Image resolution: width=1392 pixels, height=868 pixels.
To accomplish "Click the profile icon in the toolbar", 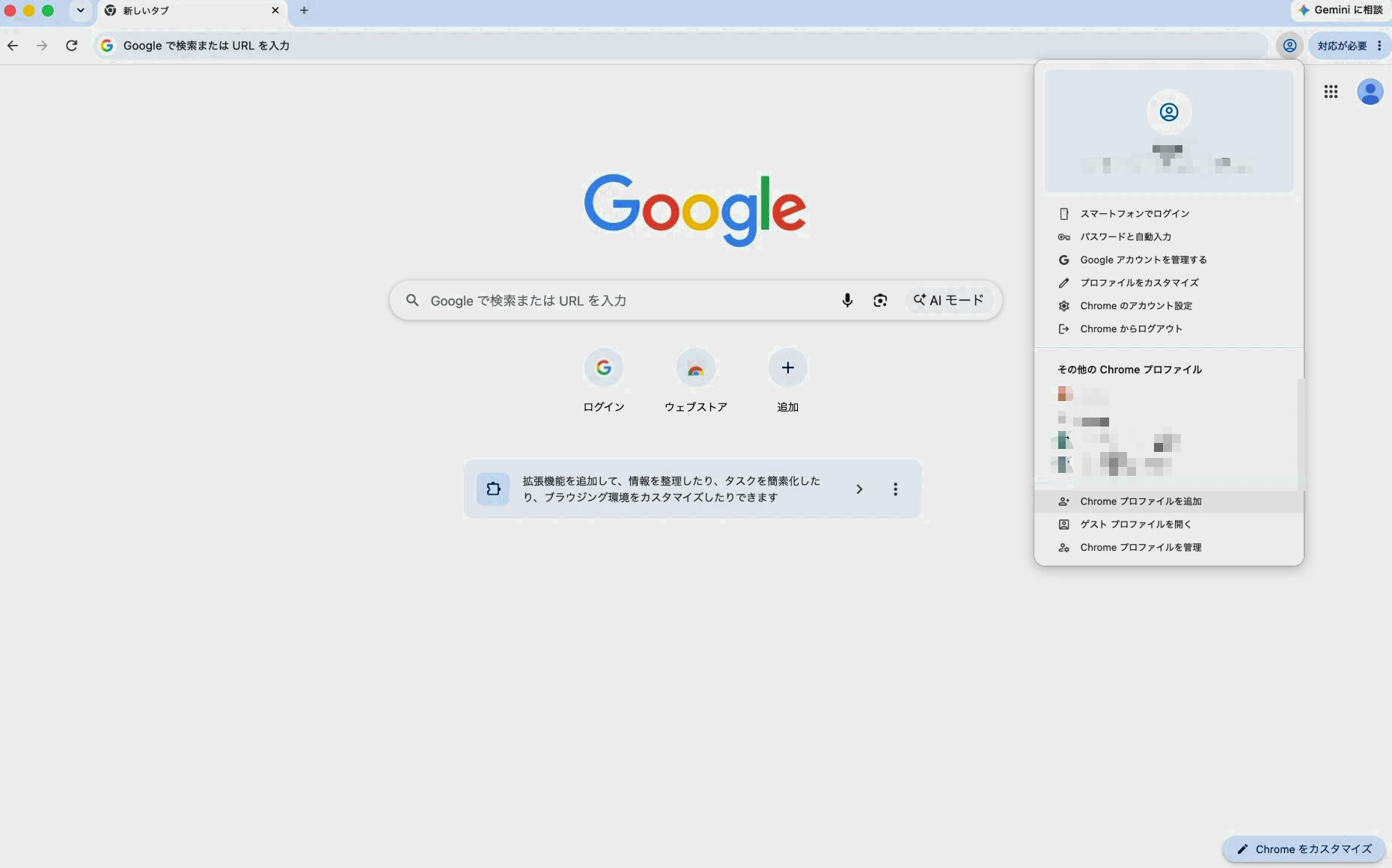I will point(1289,46).
